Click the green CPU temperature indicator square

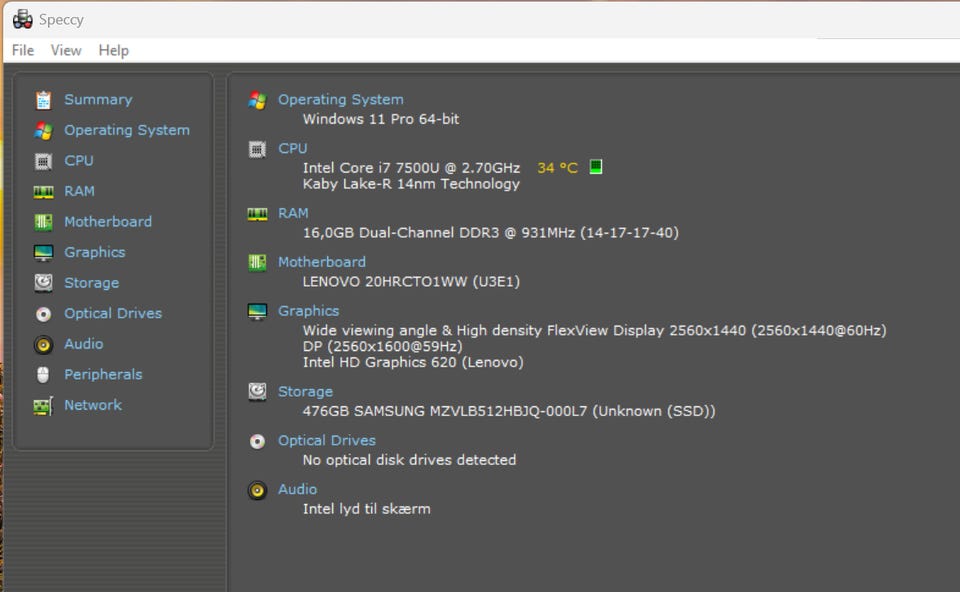click(596, 167)
